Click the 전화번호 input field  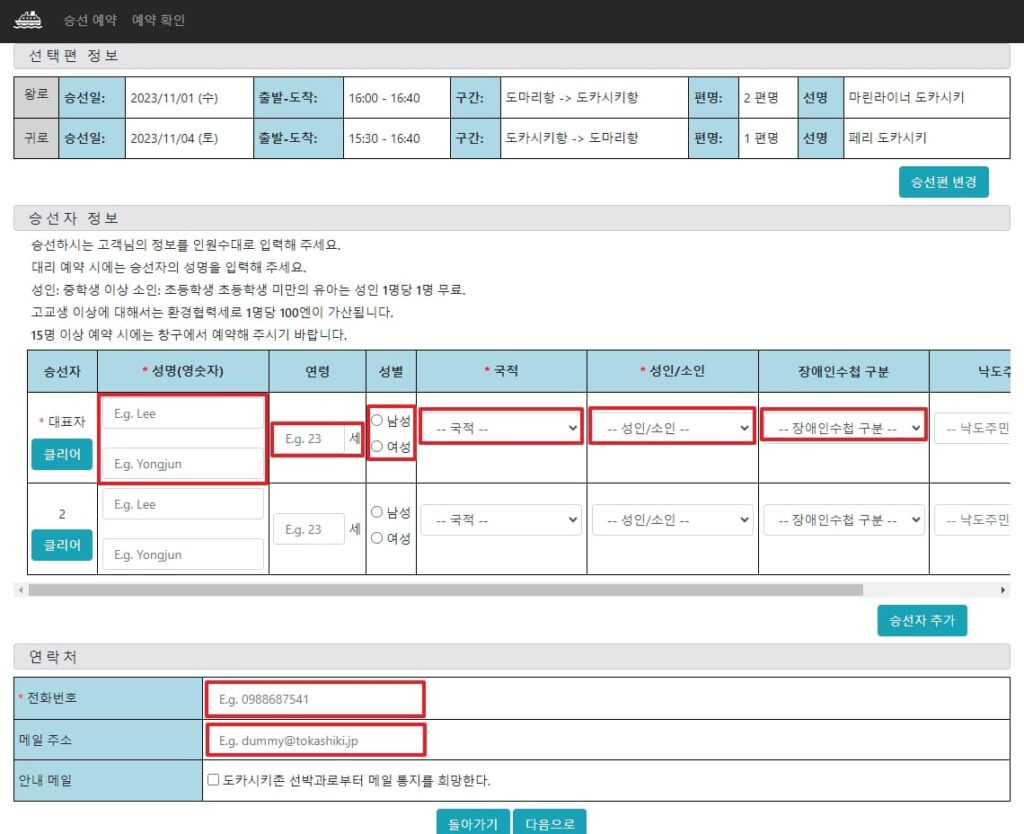(315, 699)
